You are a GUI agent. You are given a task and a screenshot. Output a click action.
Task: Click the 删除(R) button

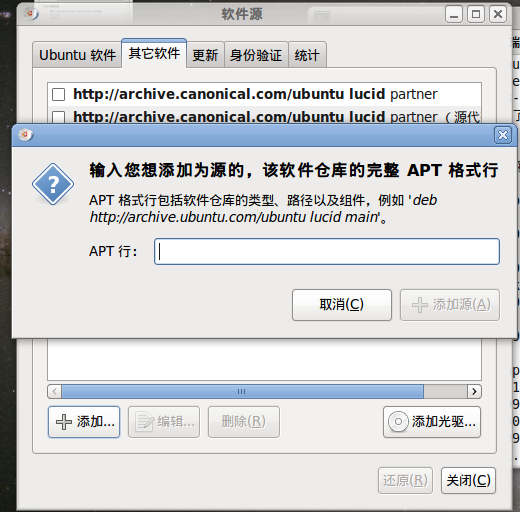pyautogui.click(x=244, y=422)
